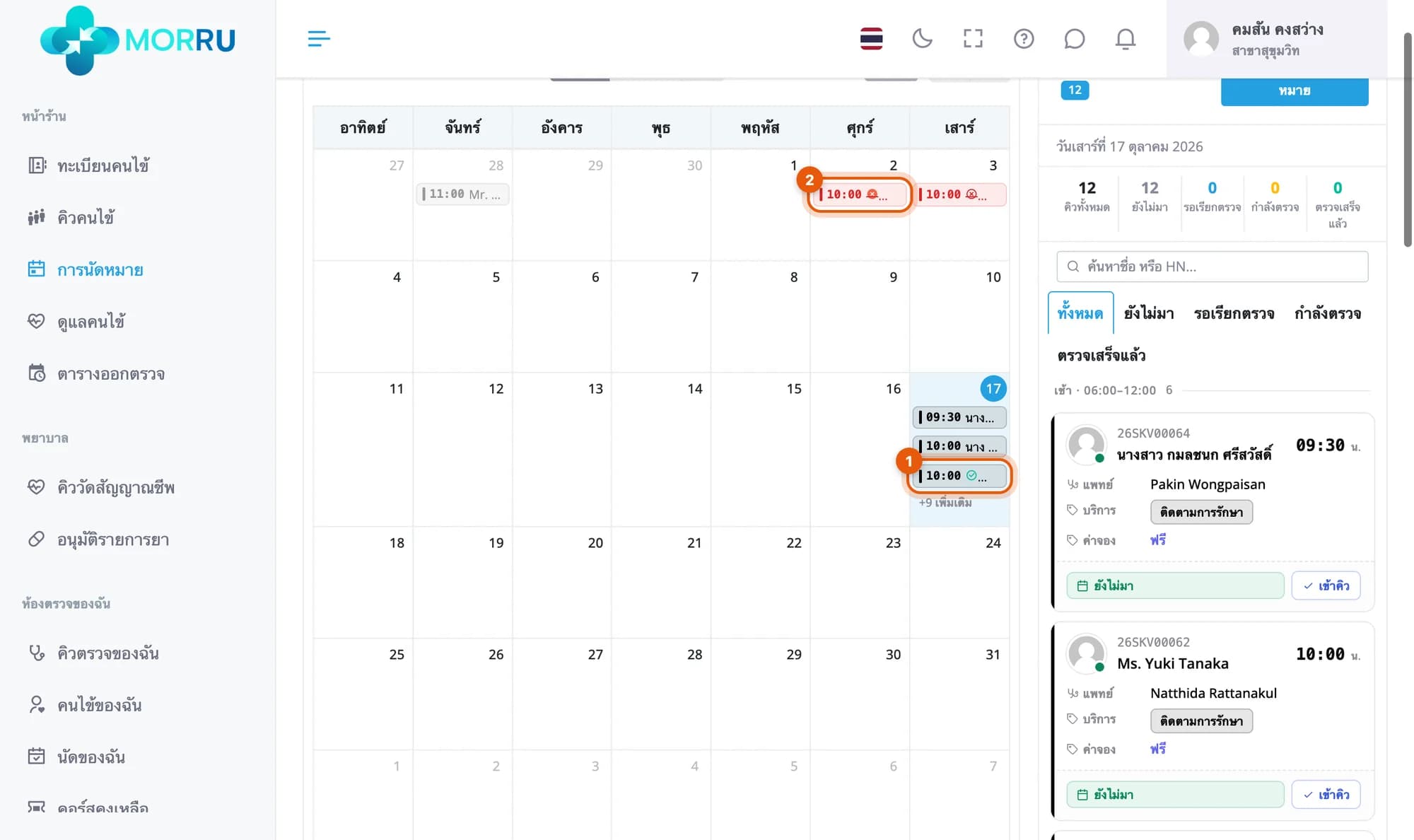Toggle dark mode moon icon
Screen dimensions: 1414x840
(x=922, y=38)
